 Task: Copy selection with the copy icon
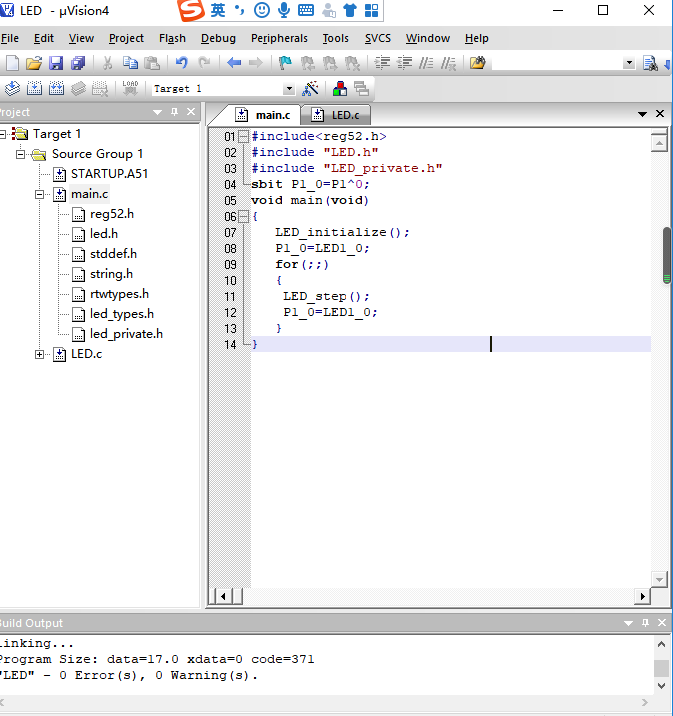tap(131, 63)
